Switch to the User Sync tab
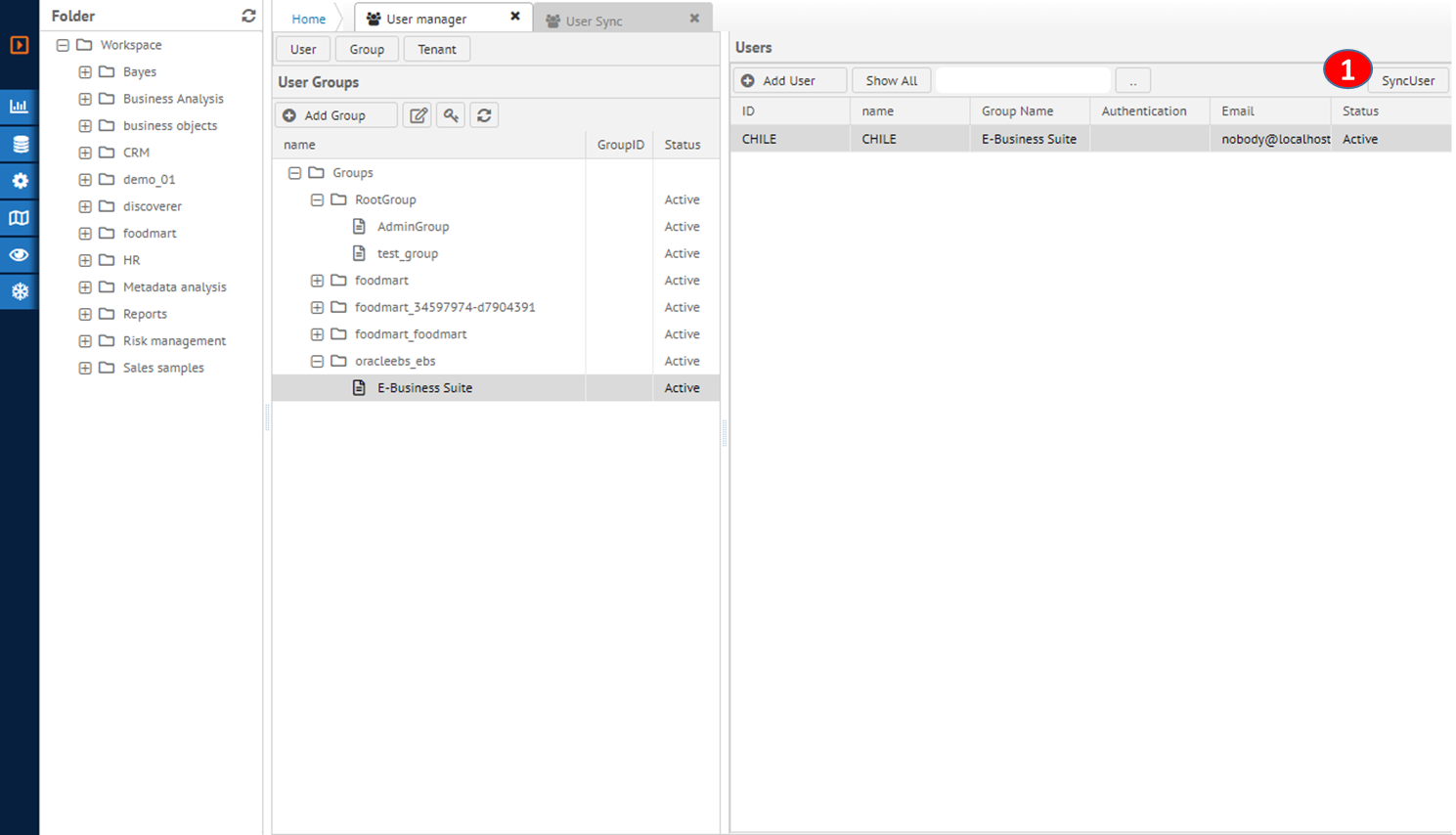This screenshot has width=1456, height=835. point(594,21)
